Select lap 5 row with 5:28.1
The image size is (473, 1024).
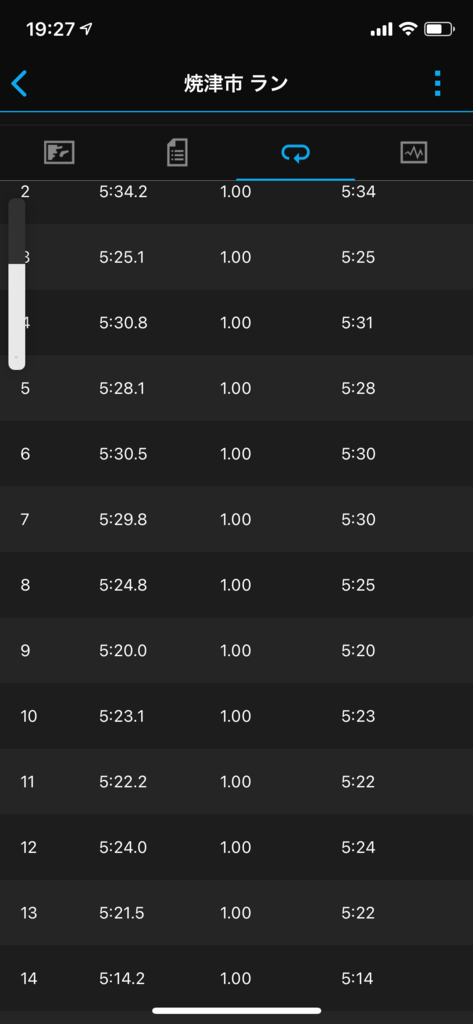pyautogui.click(x=236, y=389)
